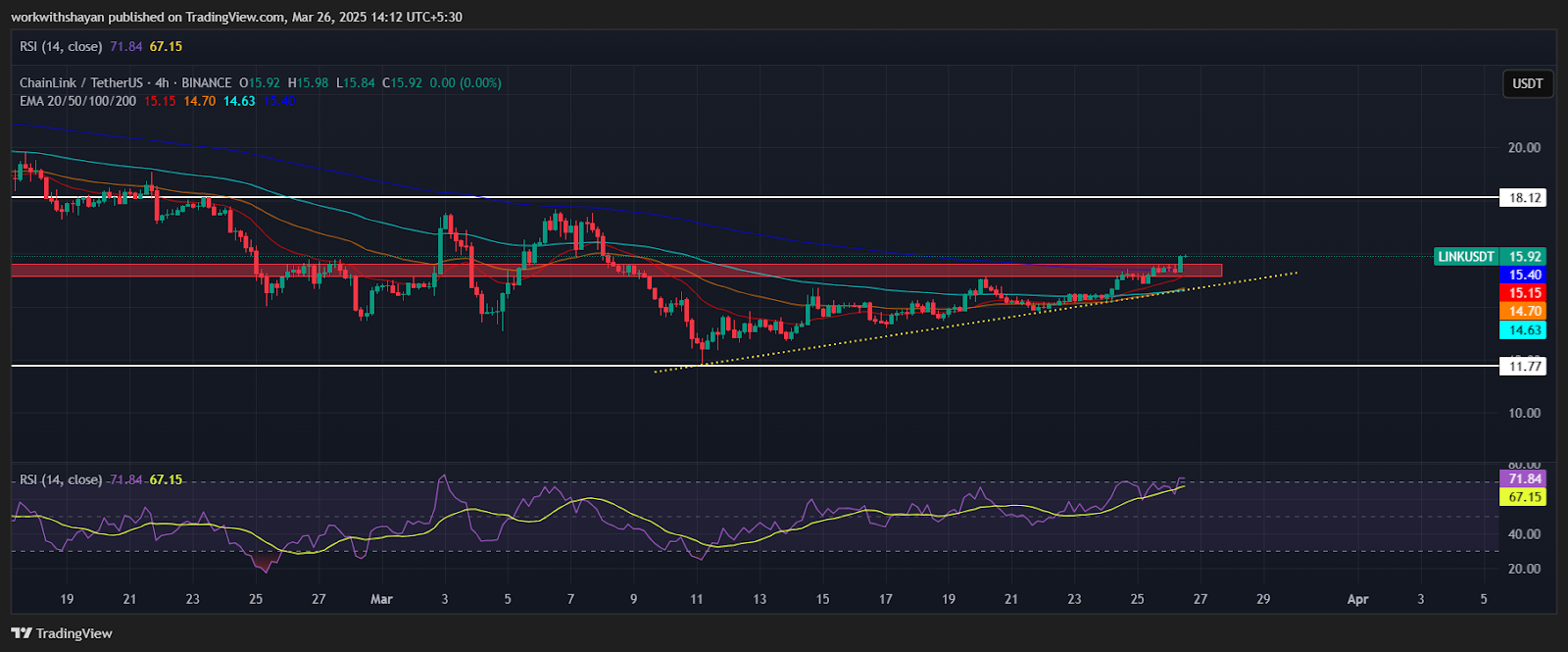Select the yellow 67.15 RSI value tag

(1524, 497)
